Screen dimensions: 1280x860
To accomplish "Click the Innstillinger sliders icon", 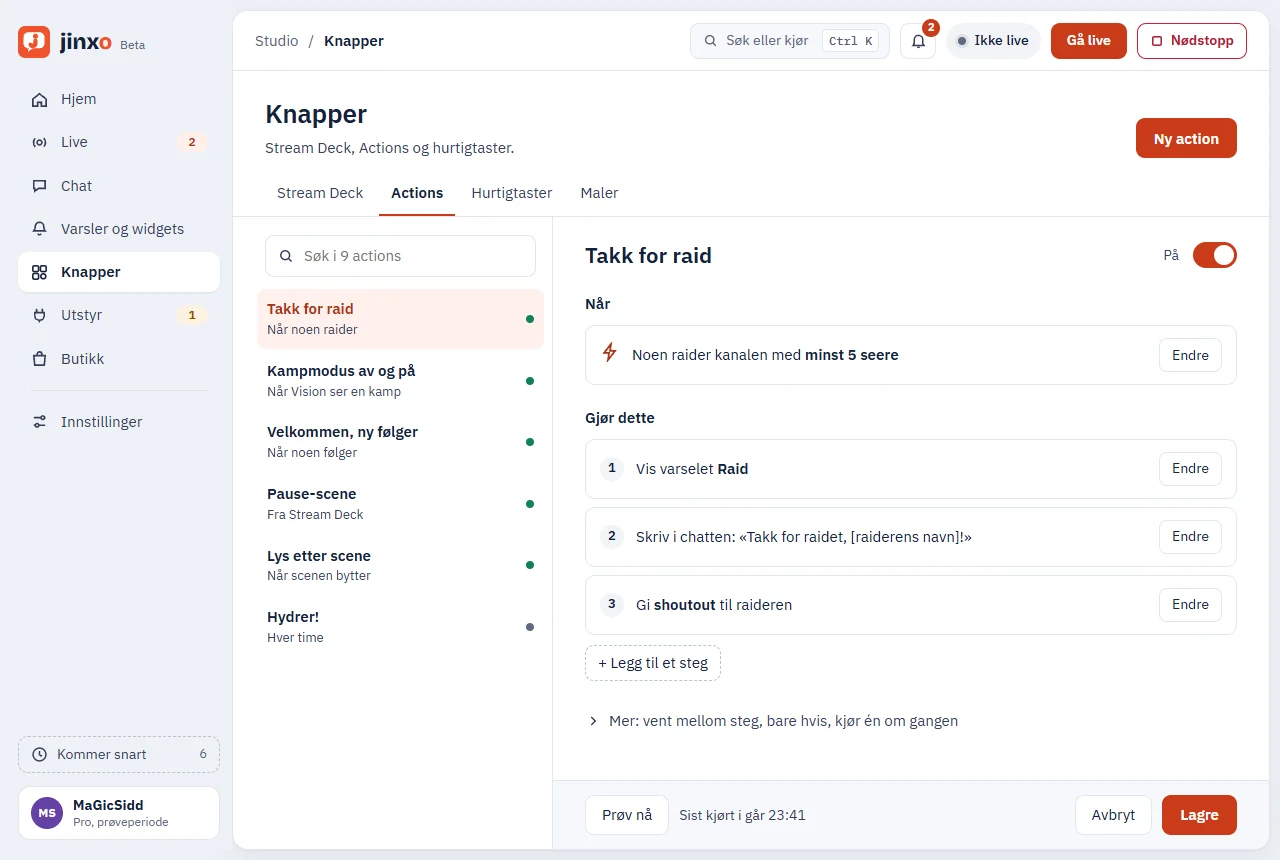I will click(x=39, y=422).
